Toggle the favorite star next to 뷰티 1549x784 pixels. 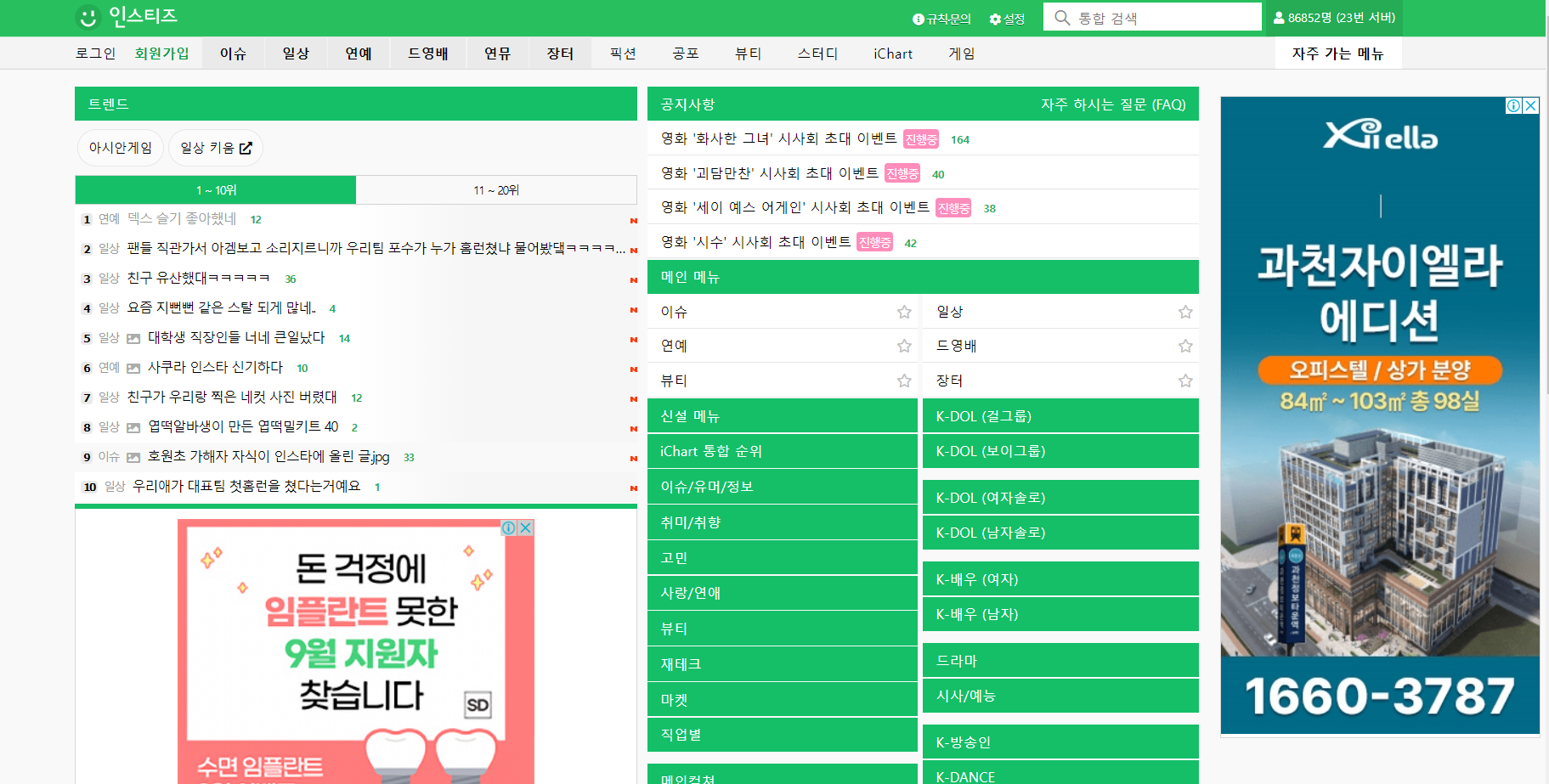903,381
